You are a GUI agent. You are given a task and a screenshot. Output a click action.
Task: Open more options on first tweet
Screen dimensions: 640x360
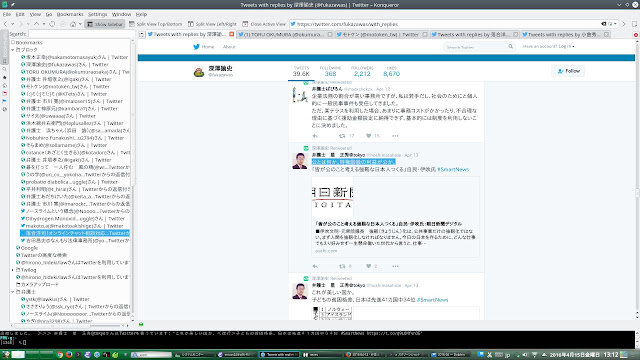pyautogui.click(x=395, y=136)
